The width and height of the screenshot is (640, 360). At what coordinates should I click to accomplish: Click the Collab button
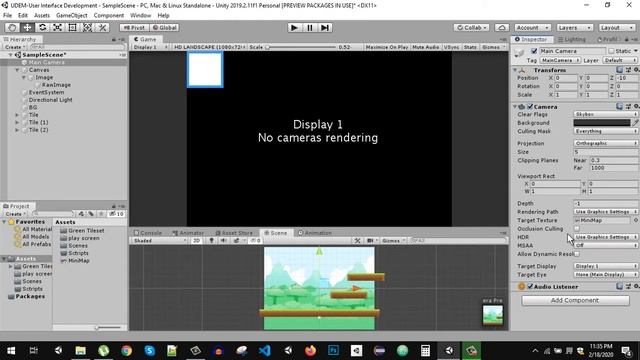click(472, 28)
